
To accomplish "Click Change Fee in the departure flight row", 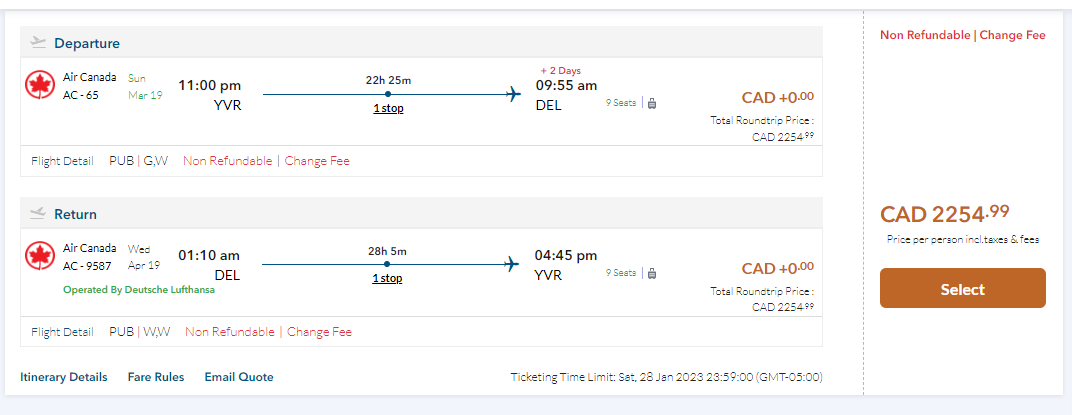I will [x=317, y=161].
